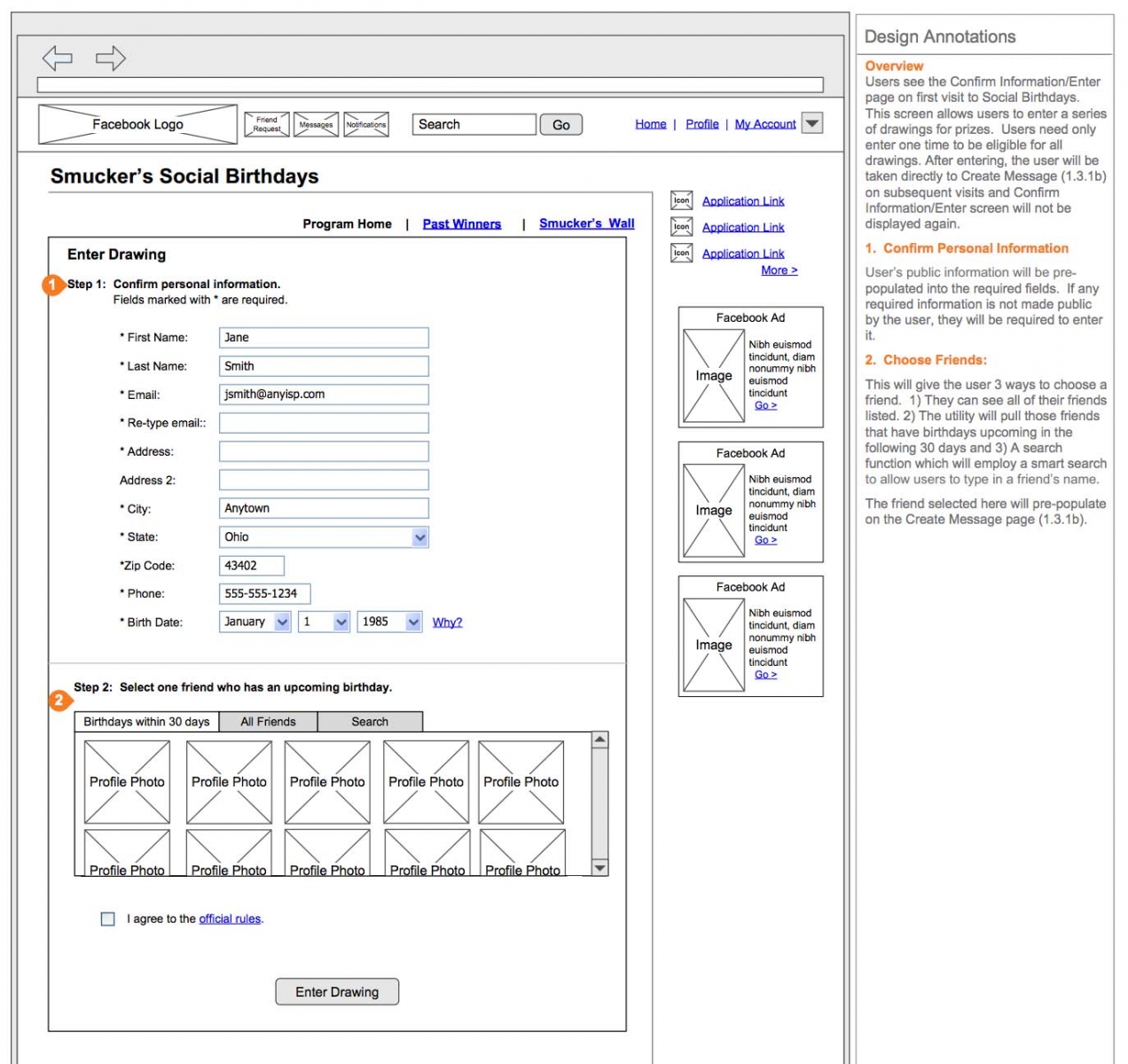Open the official rules link
The width and height of the screenshot is (1128, 1064).
230,919
